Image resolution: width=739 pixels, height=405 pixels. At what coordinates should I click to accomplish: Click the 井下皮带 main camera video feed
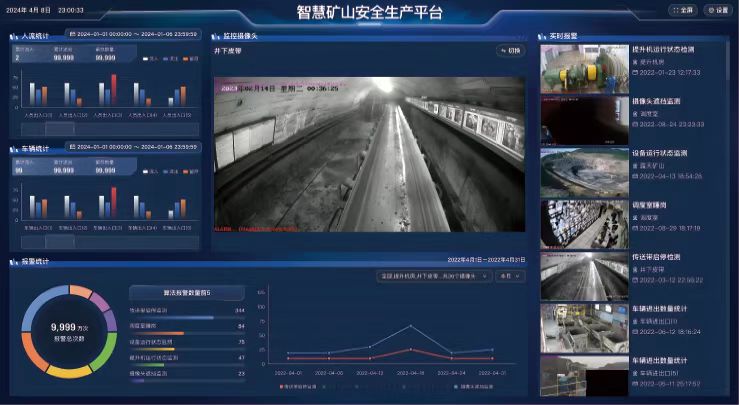pyautogui.click(x=370, y=154)
